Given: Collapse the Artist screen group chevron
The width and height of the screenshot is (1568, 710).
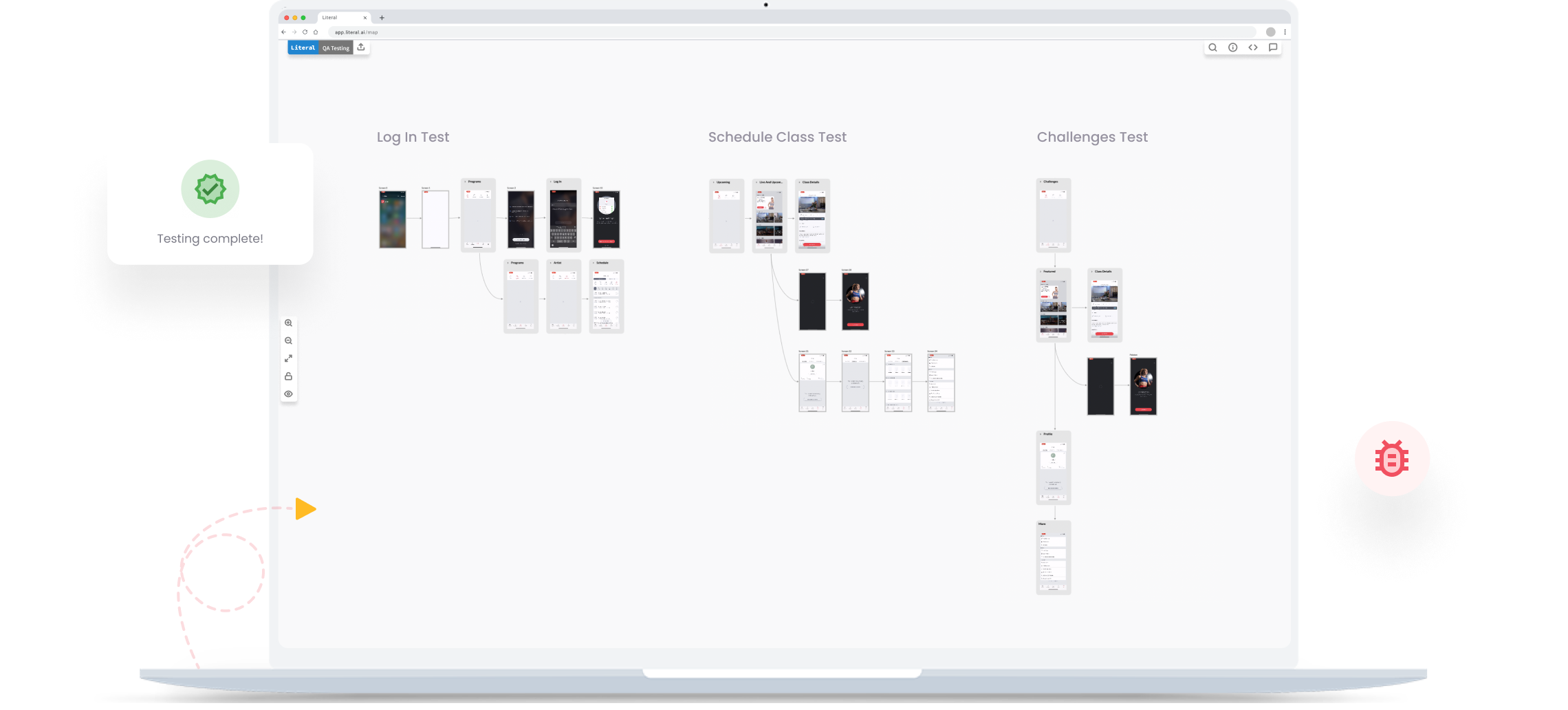Looking at the screenshot, I should (551, 263).
